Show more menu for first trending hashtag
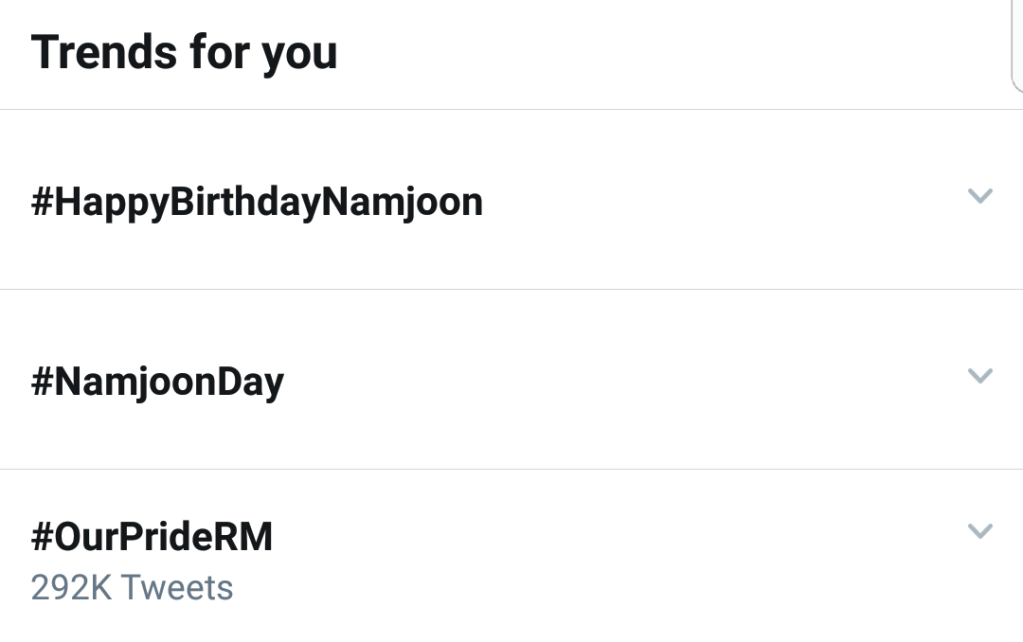The width and height of the screenshot is (1023, 642). coord(980,196)
